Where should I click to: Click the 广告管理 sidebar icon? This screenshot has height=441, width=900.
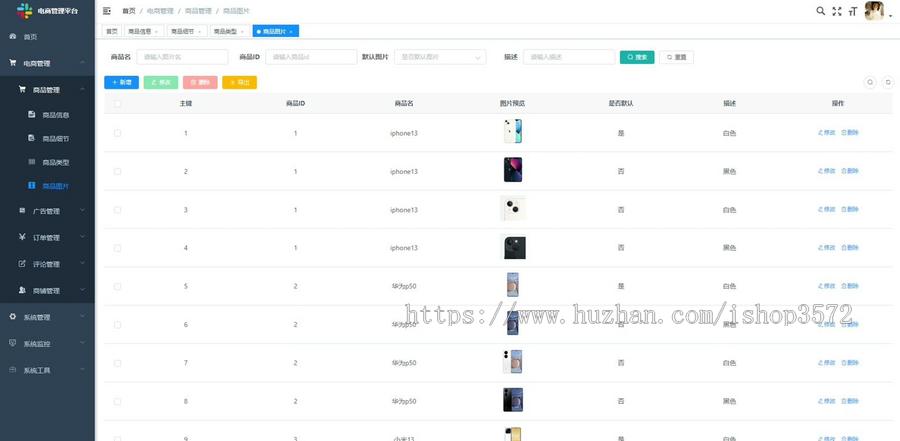coord(22,210)
